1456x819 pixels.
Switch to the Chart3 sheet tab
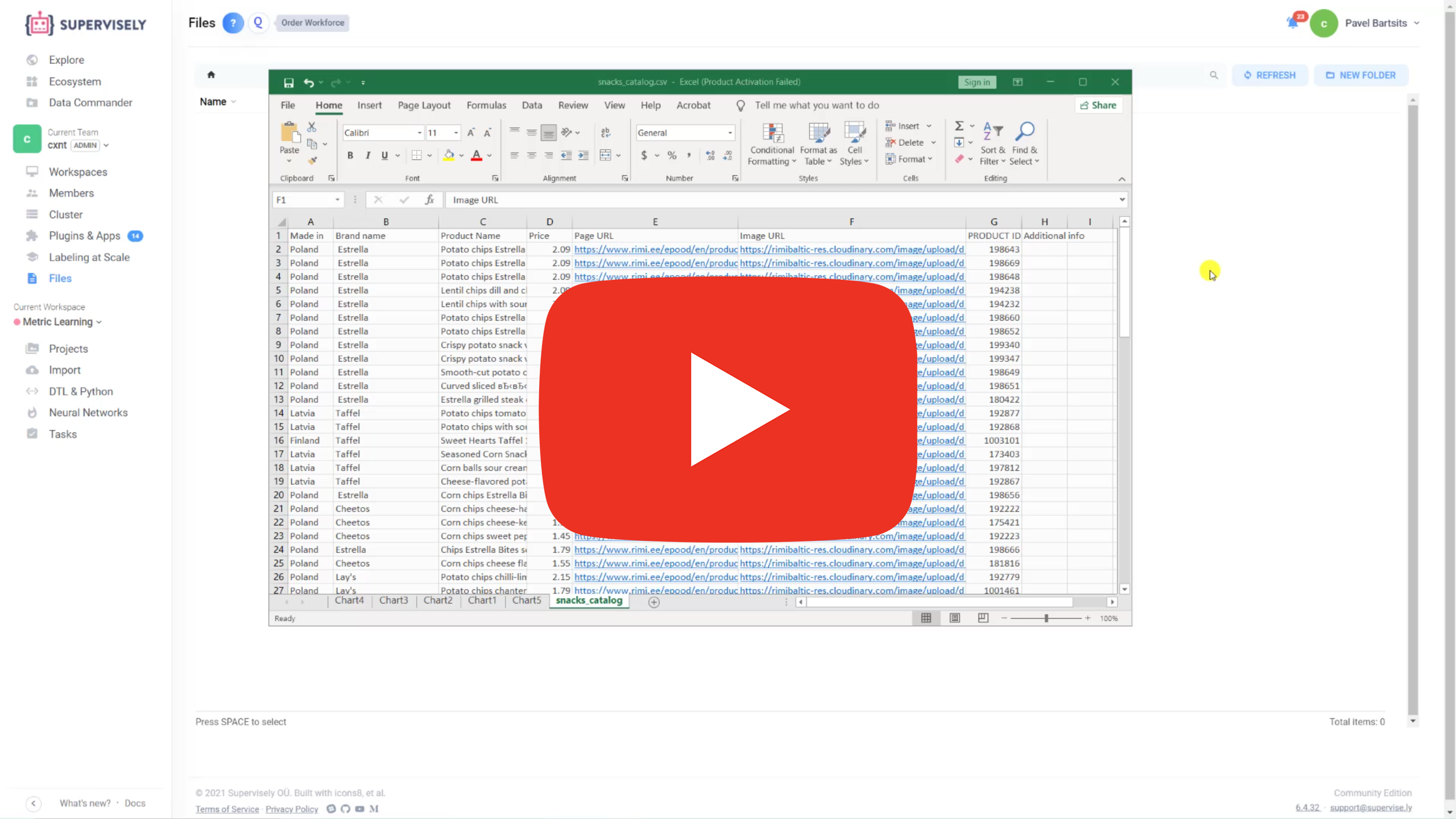coord(394,601)
